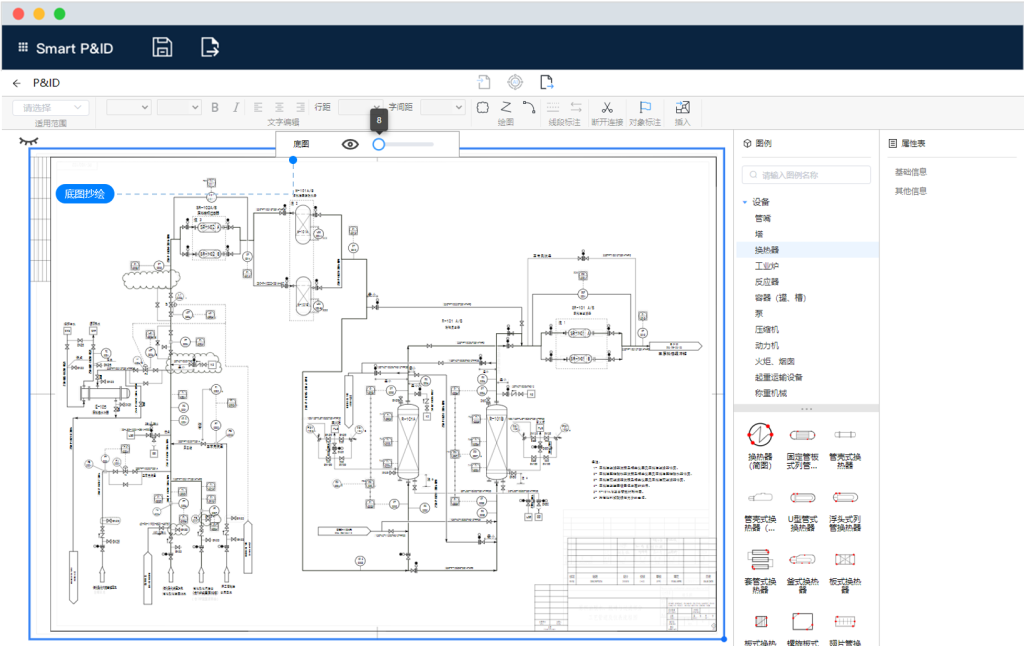Collapse the 设备 tree category
The height and width of the screenshot is (646, 1024).
[745, 202]
